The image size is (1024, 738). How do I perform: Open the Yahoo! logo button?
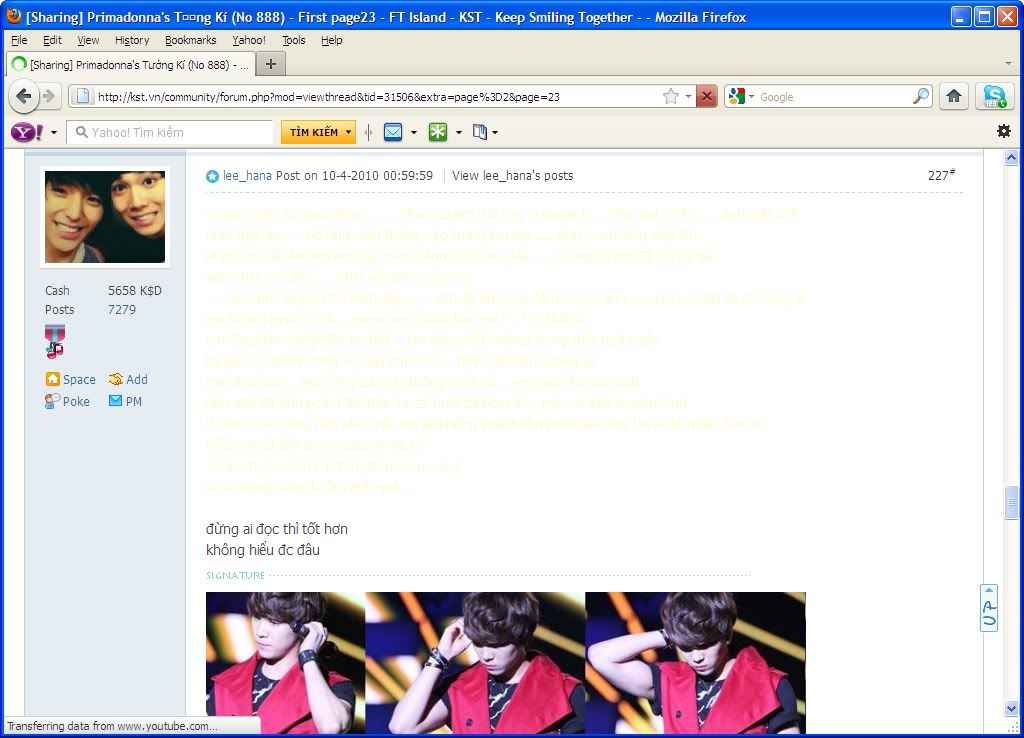point(27,133)
